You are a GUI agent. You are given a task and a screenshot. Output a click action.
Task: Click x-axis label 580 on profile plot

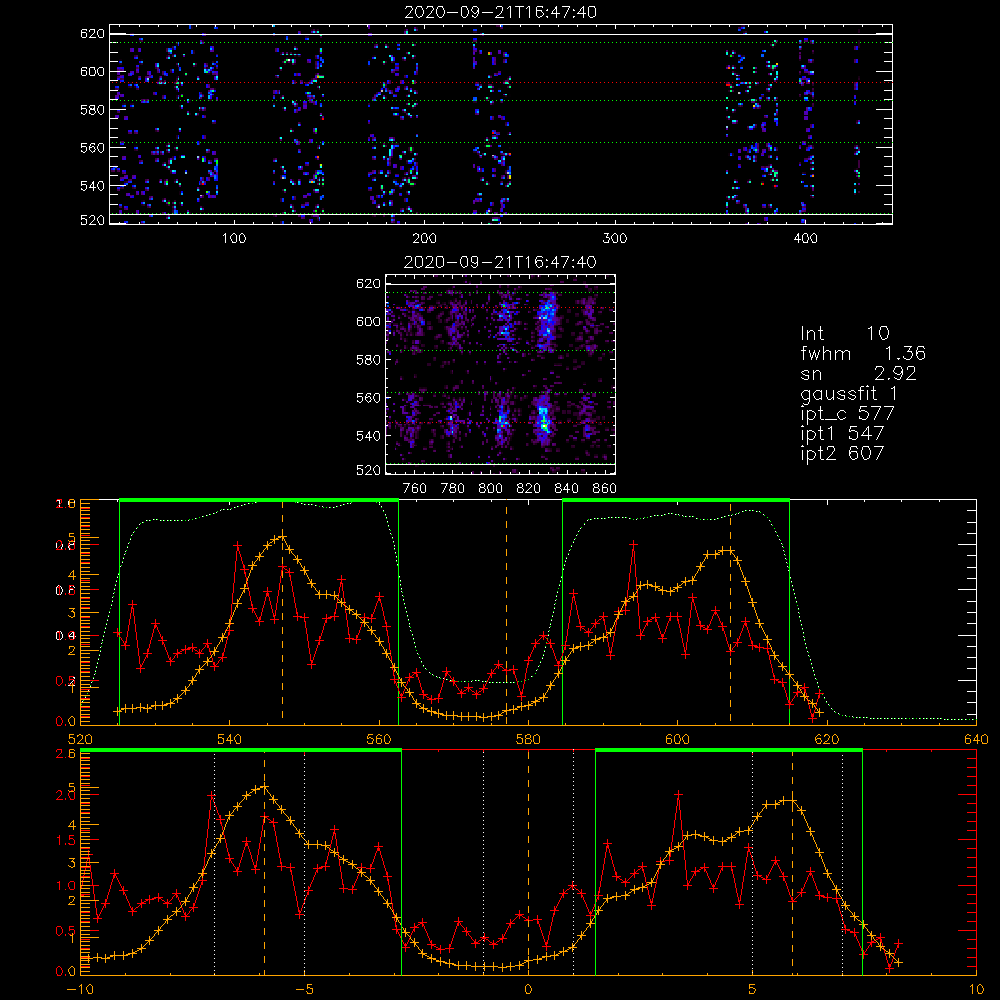coord(528,739)
